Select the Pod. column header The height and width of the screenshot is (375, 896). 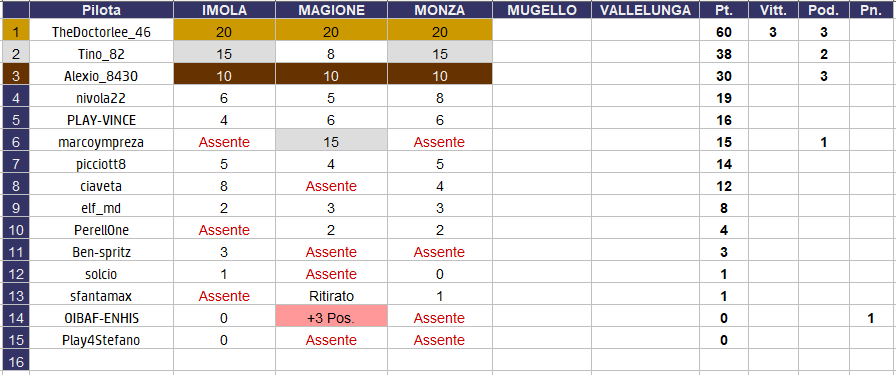click(823, 10)
